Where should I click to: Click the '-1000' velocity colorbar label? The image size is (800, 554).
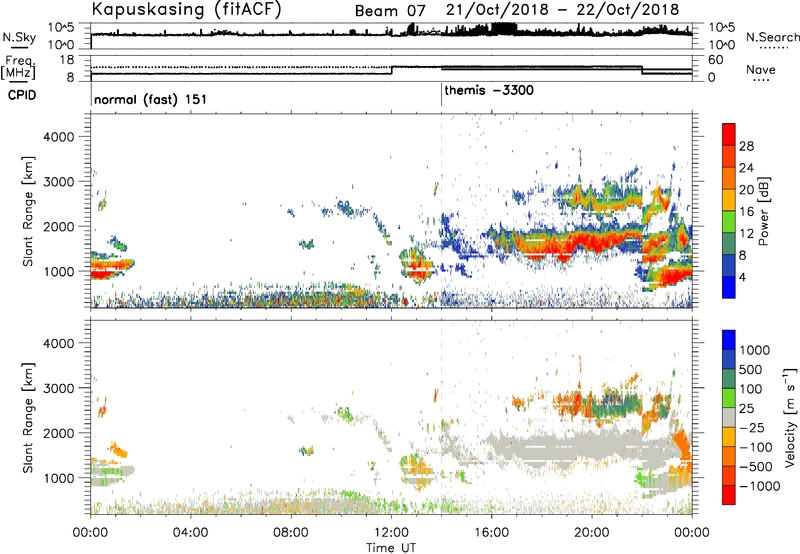pyautogui.click(x=760, y=486)
